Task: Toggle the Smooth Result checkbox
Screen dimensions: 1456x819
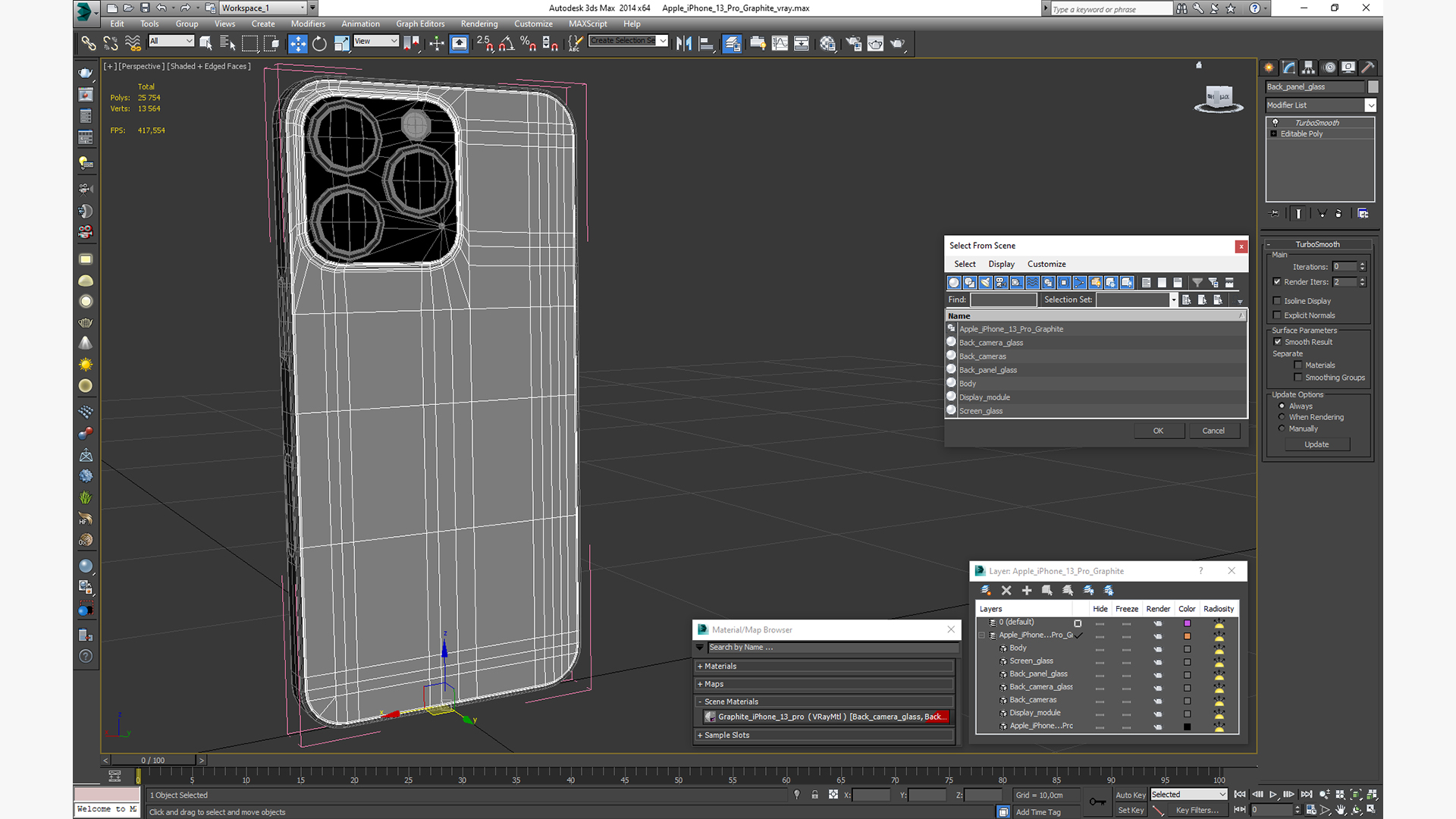Action: [x=1278, y=342]
